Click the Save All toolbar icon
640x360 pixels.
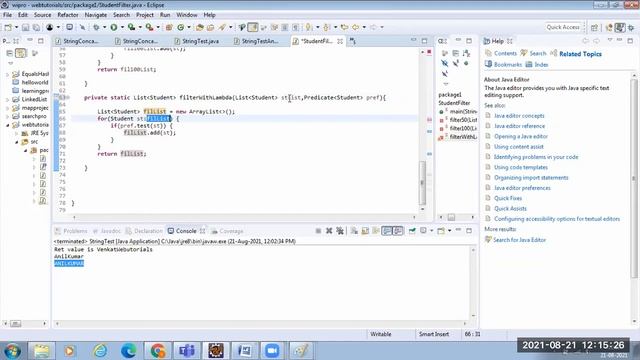(x=36, y=27)
